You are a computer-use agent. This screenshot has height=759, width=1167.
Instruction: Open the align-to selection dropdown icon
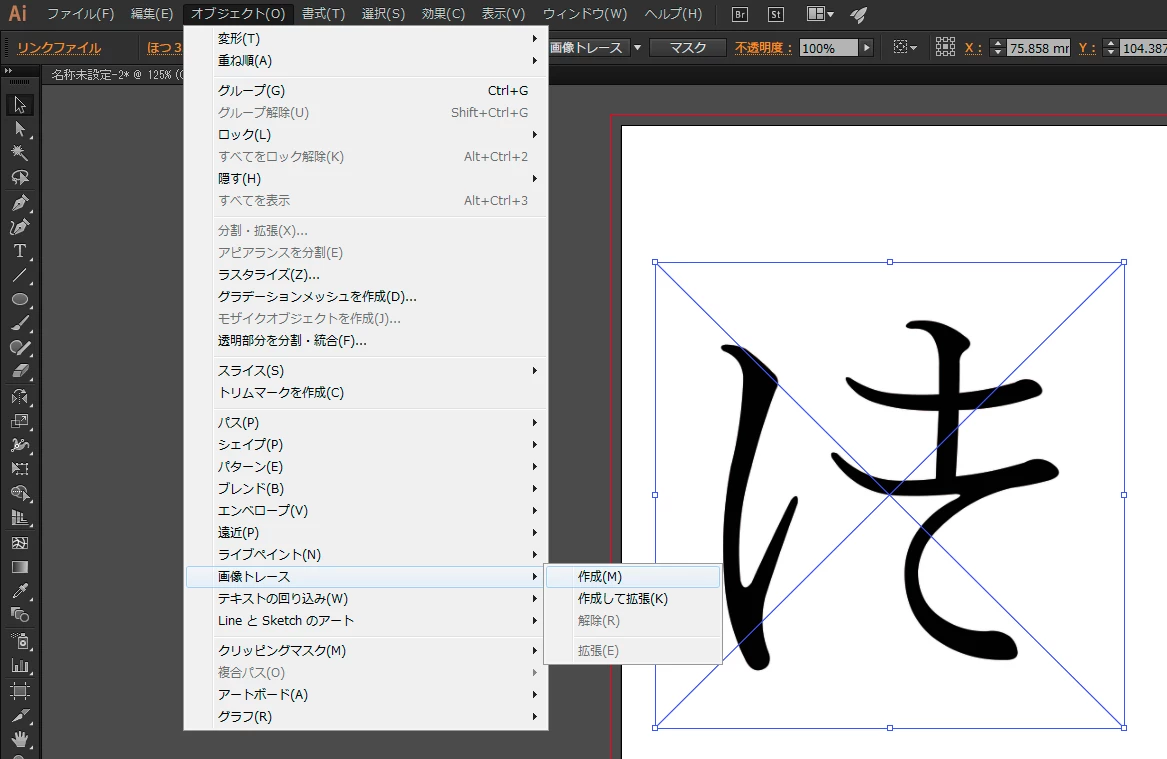click(x=905, y=48)
